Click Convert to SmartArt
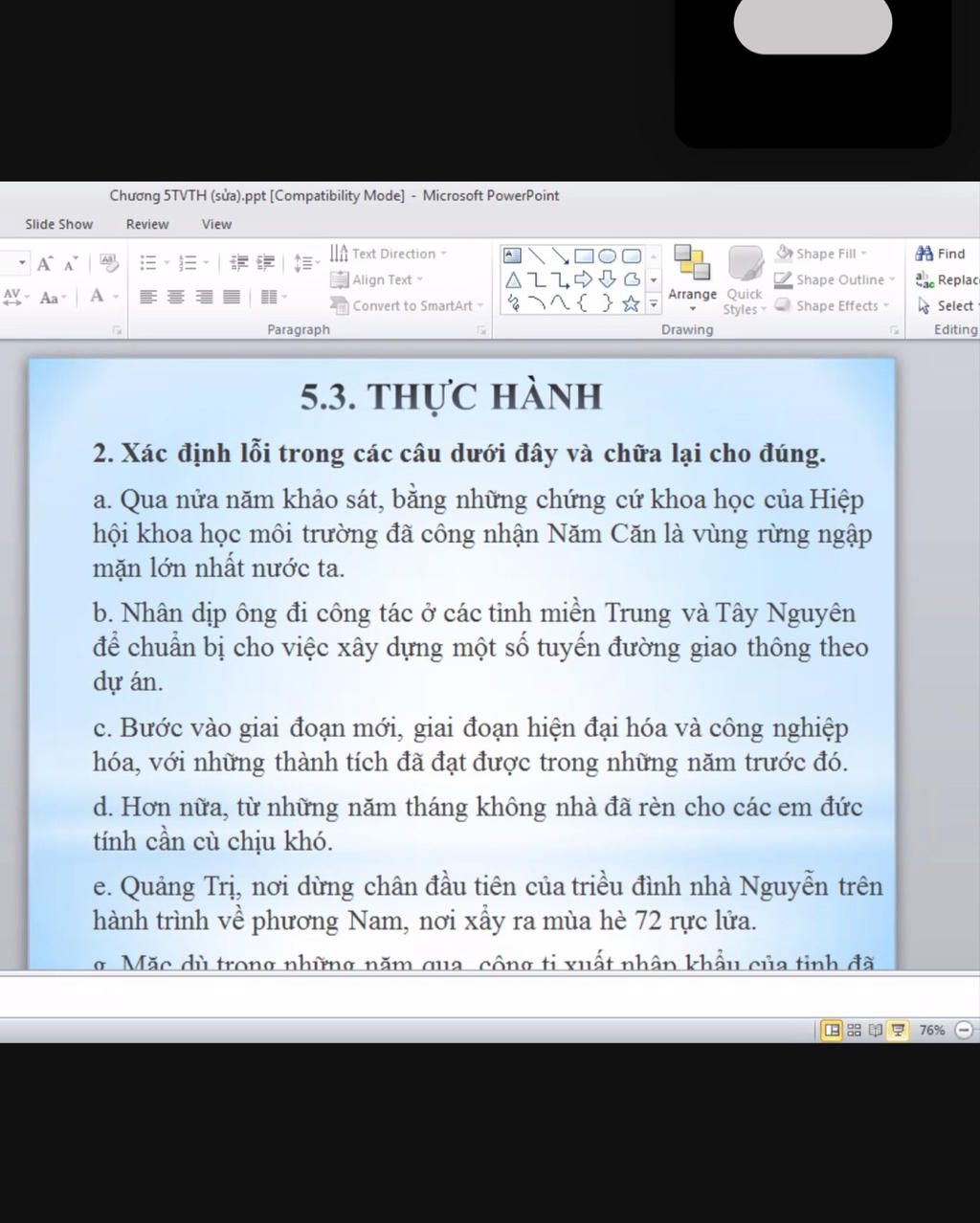 point(408,305)
